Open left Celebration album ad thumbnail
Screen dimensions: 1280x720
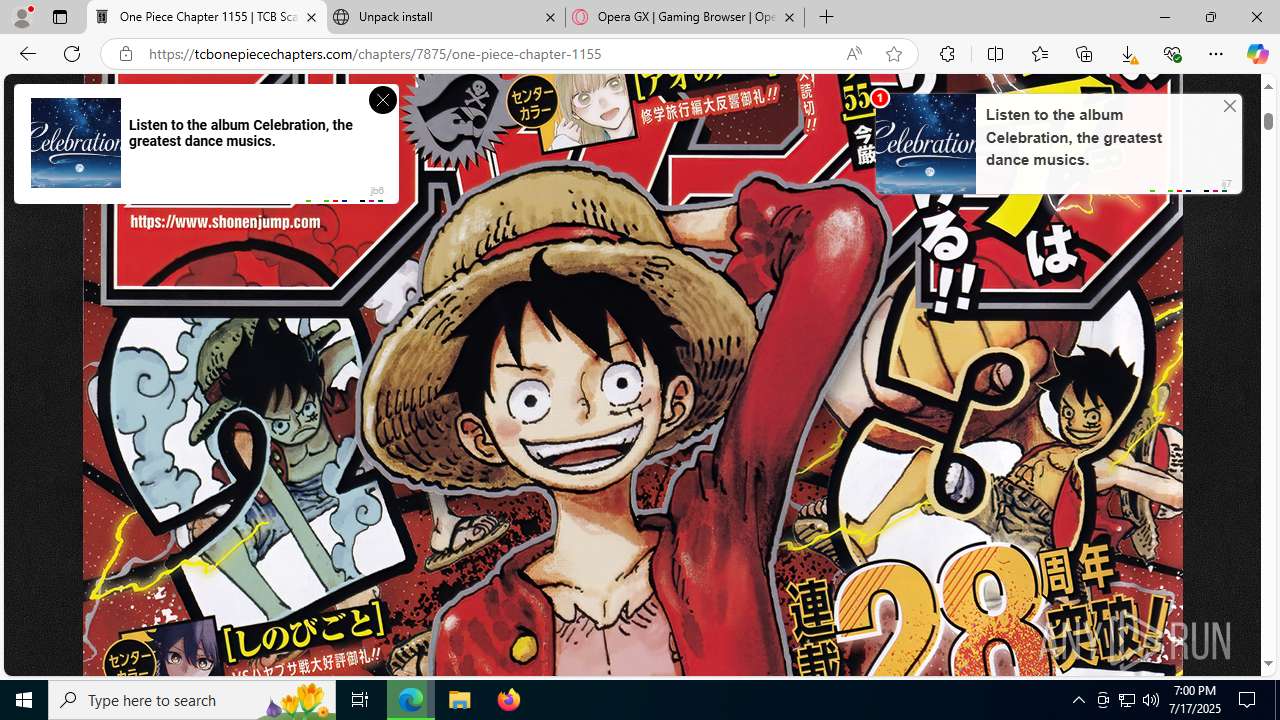click(x=76, y=143)
